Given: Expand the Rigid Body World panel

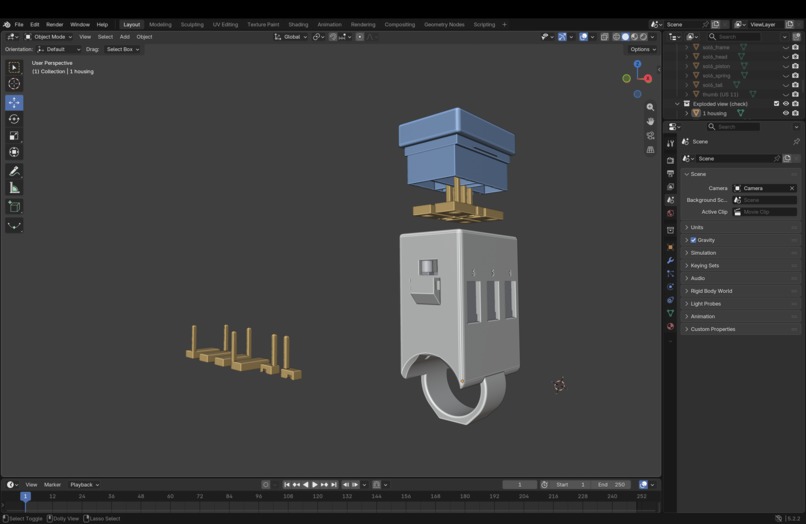Looking at the screenshot, I should click(x=740, y=291).
